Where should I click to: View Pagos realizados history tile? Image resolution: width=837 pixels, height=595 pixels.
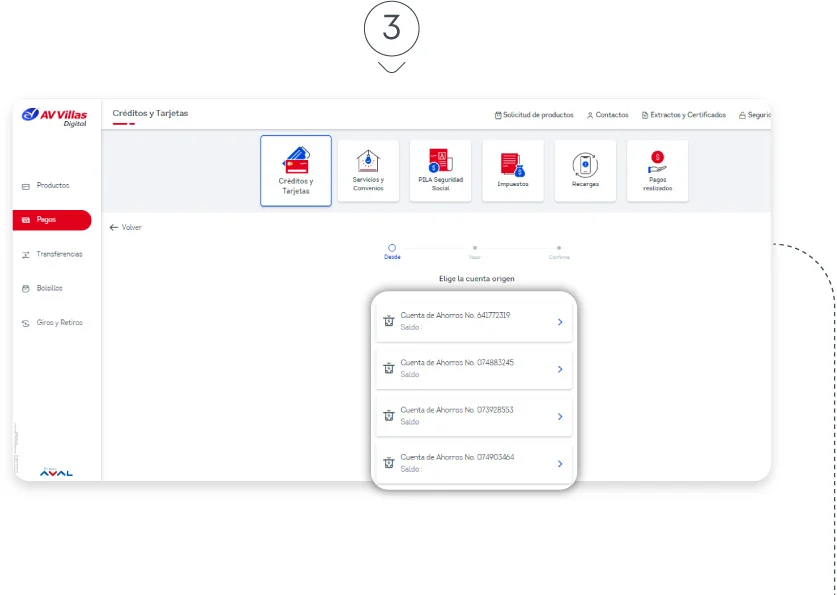[657, 171]
